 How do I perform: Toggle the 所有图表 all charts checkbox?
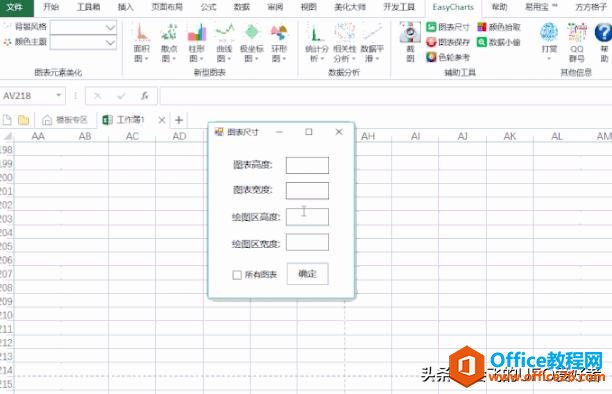(237, 275)
